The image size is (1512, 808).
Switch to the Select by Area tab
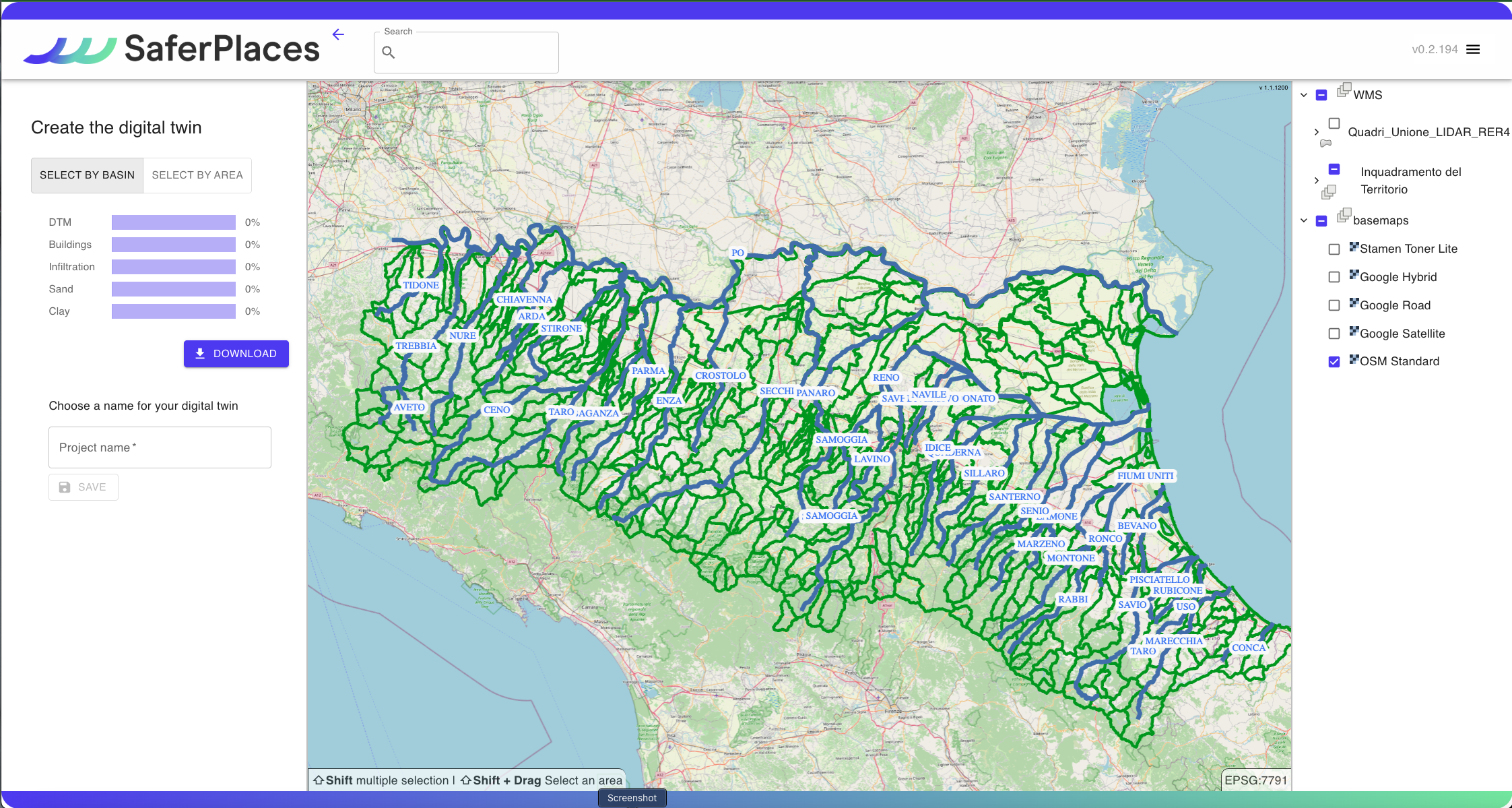pos(197,175)
